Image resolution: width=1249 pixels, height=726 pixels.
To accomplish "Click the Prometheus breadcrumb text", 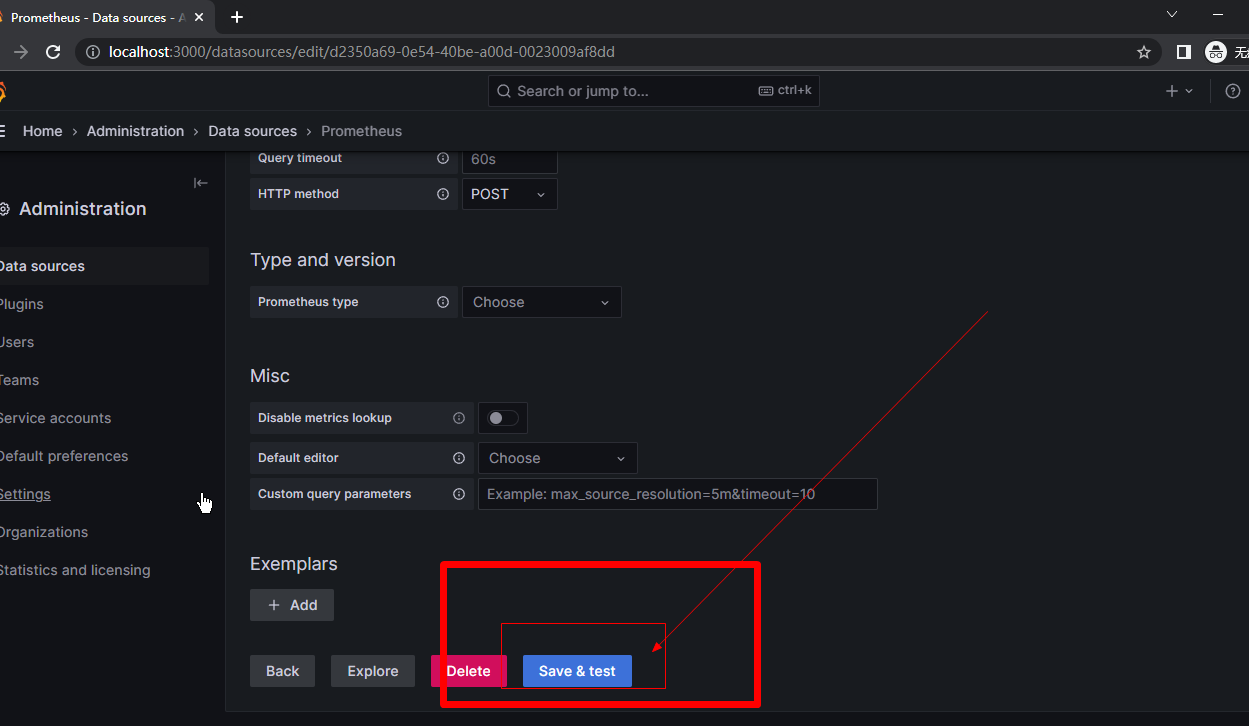I will pos(362,131).
